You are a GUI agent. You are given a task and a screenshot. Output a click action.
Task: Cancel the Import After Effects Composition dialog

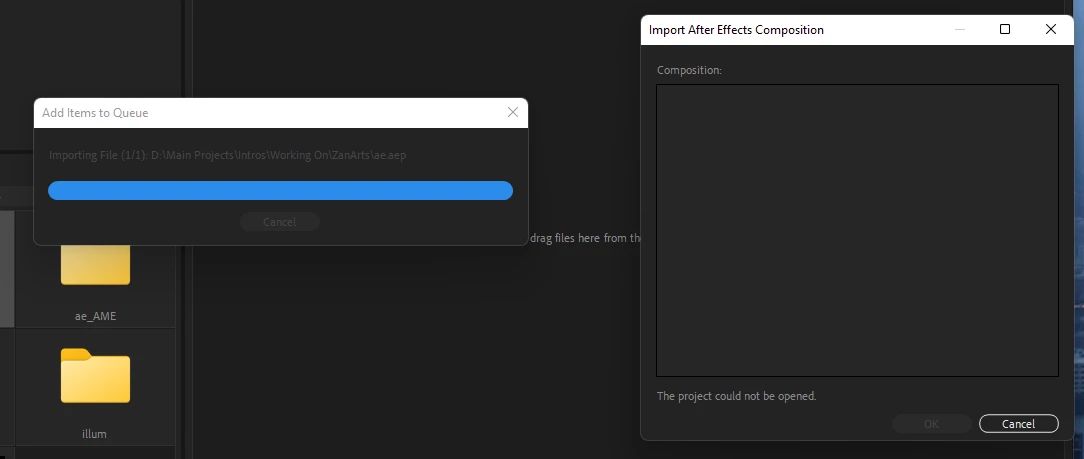(x=1018, y=424)
